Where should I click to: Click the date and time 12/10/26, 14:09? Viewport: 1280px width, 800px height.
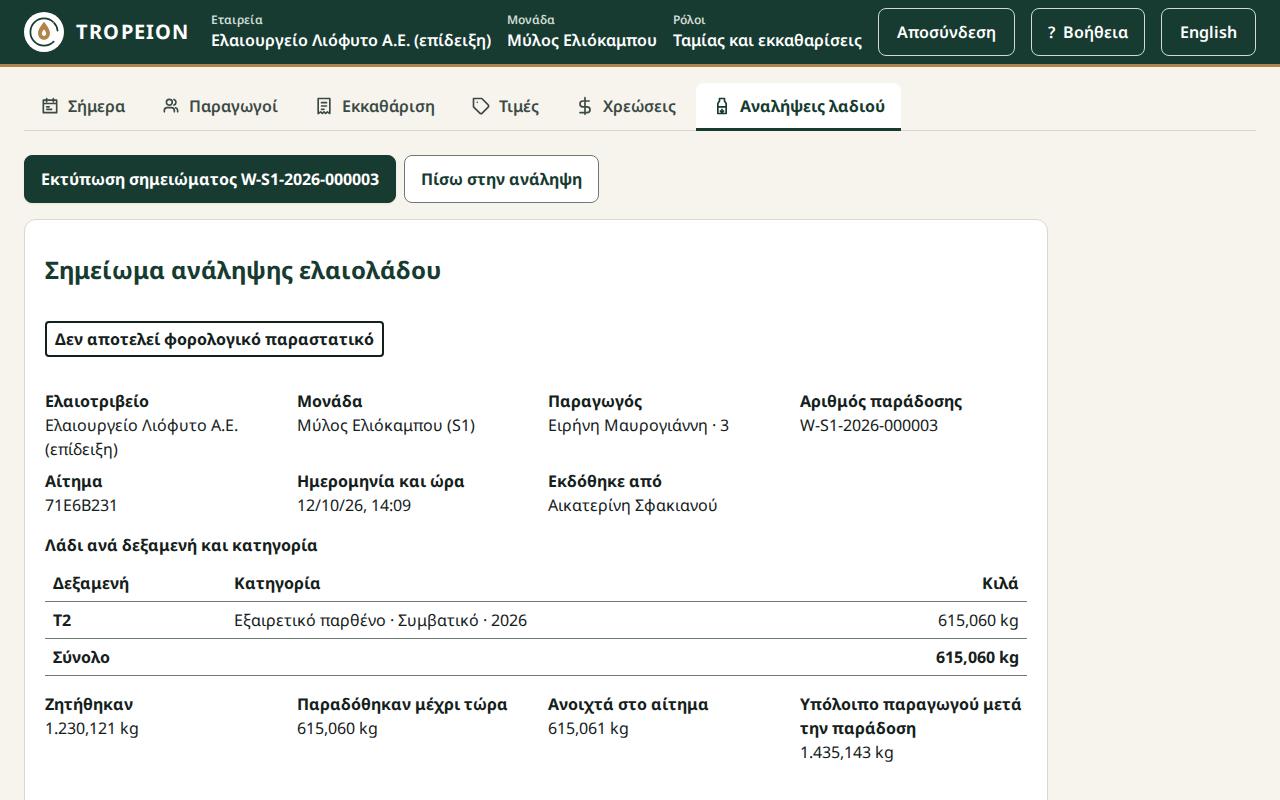(354, 505)
